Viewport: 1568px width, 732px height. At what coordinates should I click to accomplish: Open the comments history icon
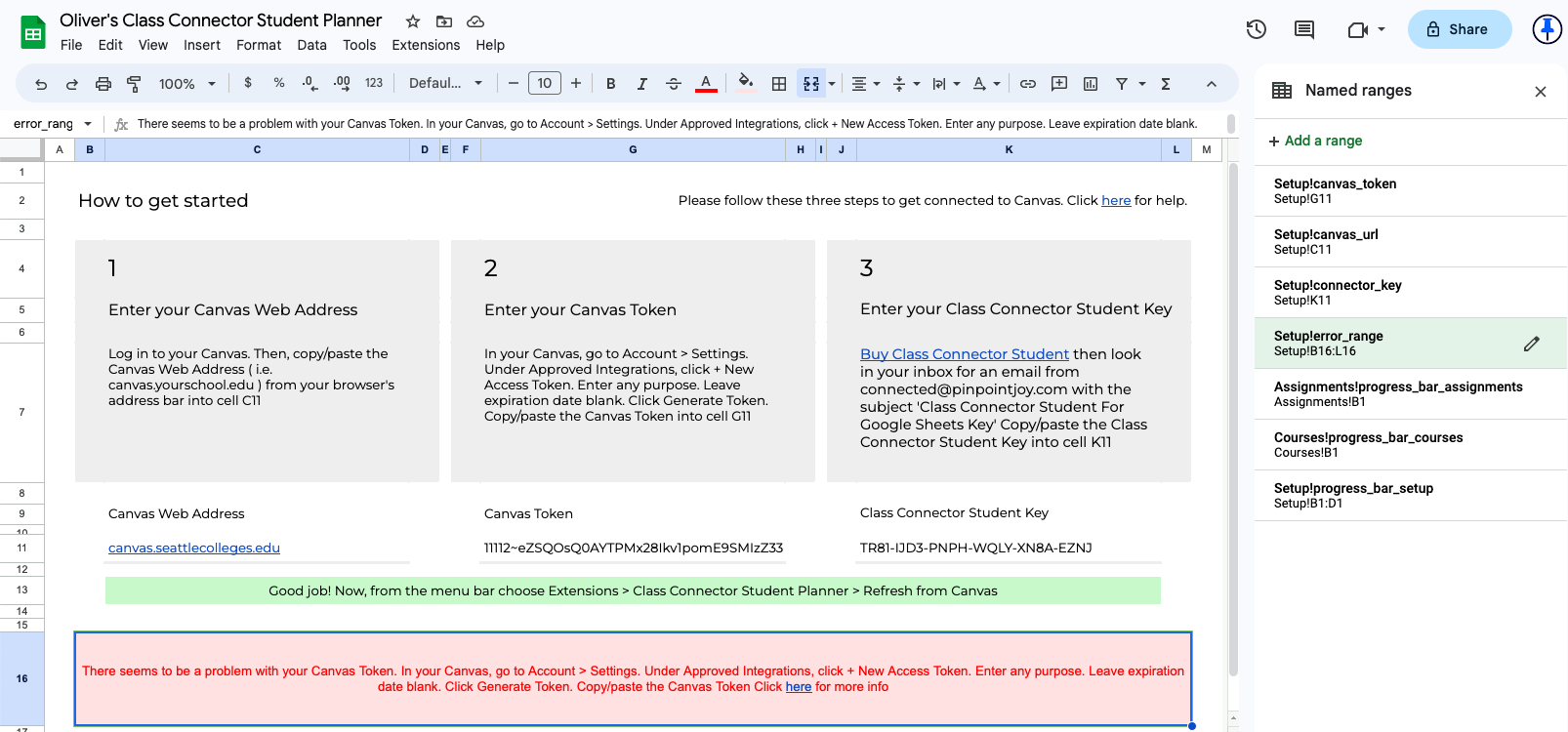1304,29
